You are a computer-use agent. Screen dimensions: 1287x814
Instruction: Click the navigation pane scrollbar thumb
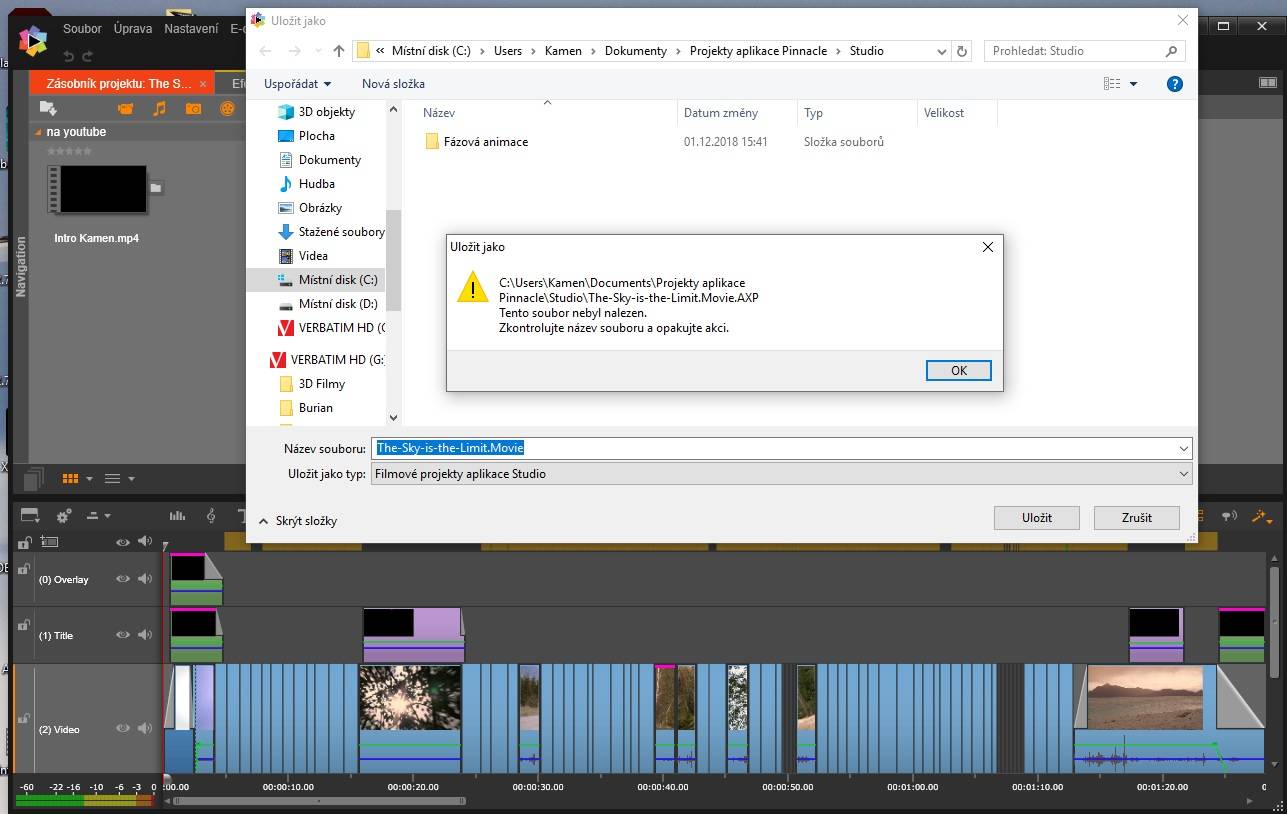(x=394, y=260)
